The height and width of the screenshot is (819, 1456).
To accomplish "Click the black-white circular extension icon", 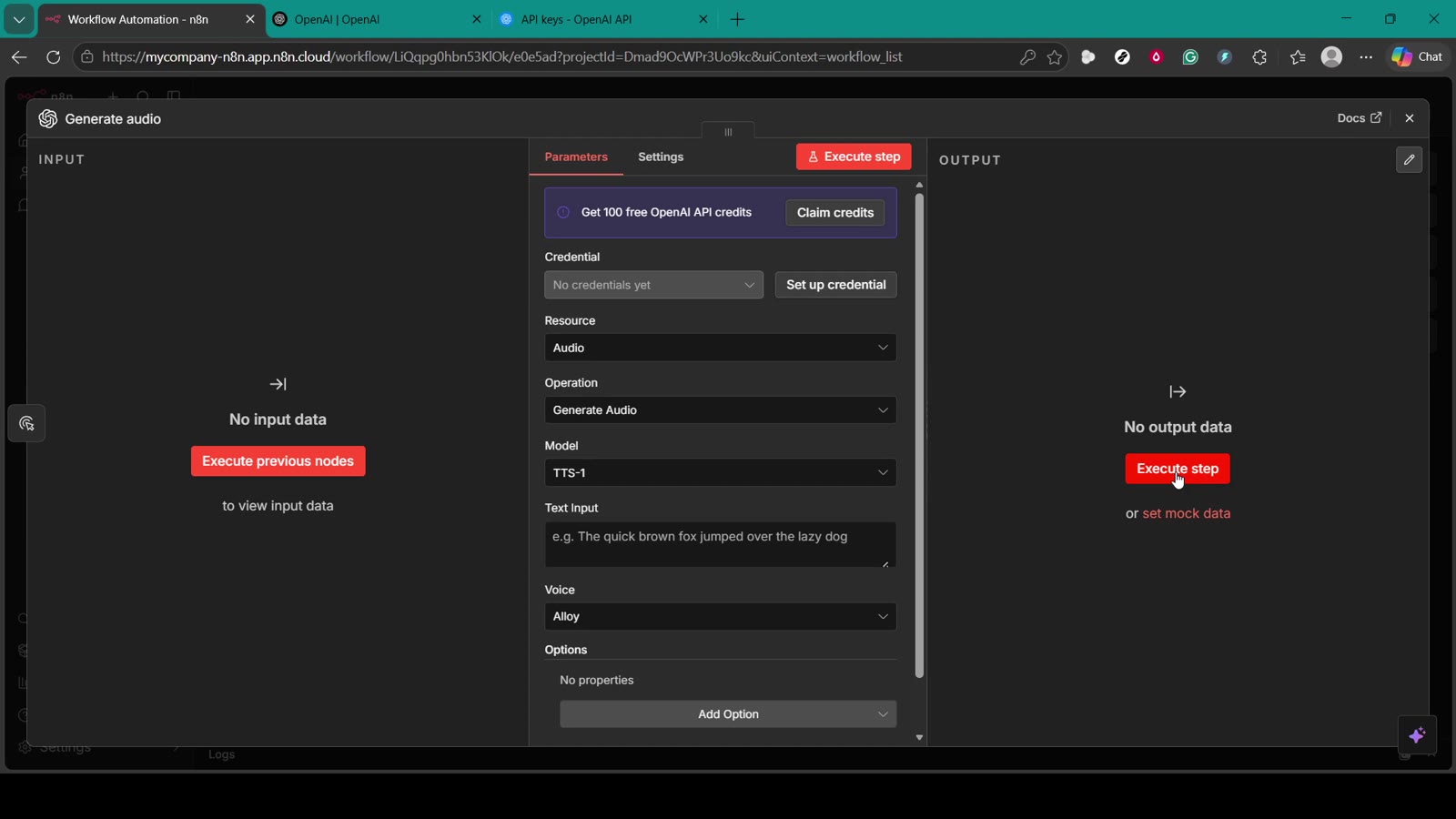I will [1122, 57].
